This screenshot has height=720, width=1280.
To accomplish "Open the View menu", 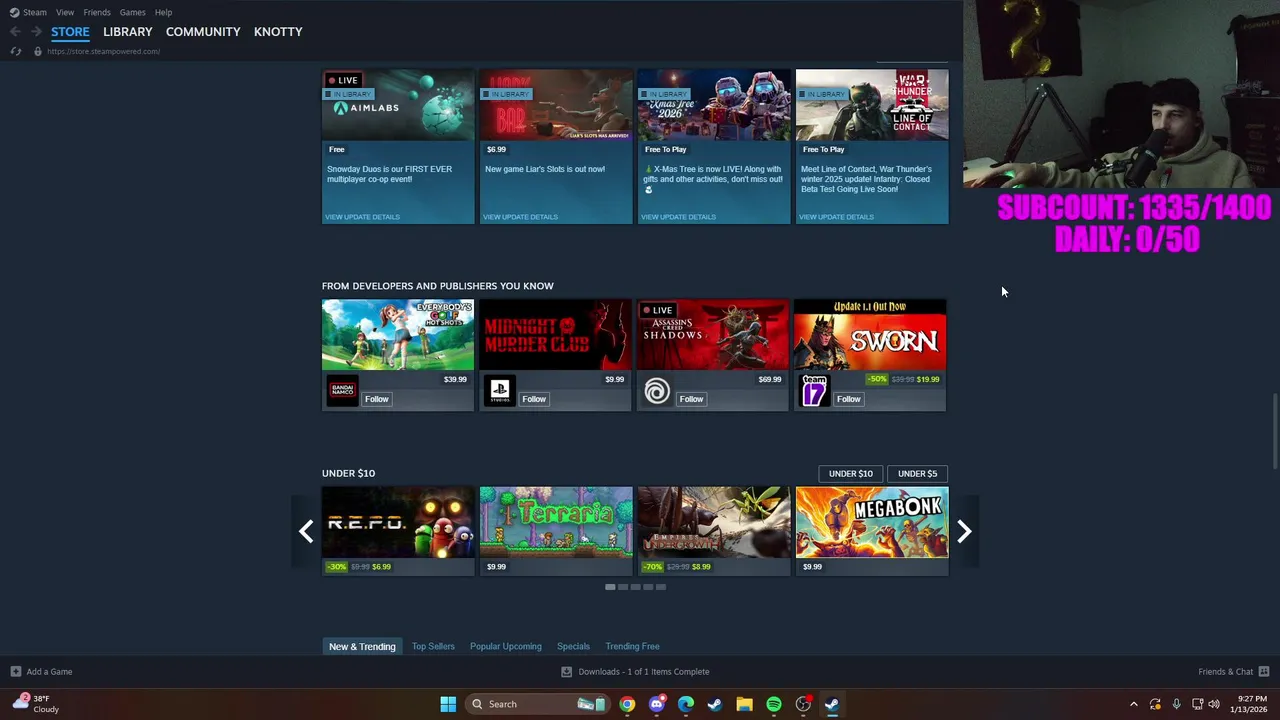I will 65,12.
